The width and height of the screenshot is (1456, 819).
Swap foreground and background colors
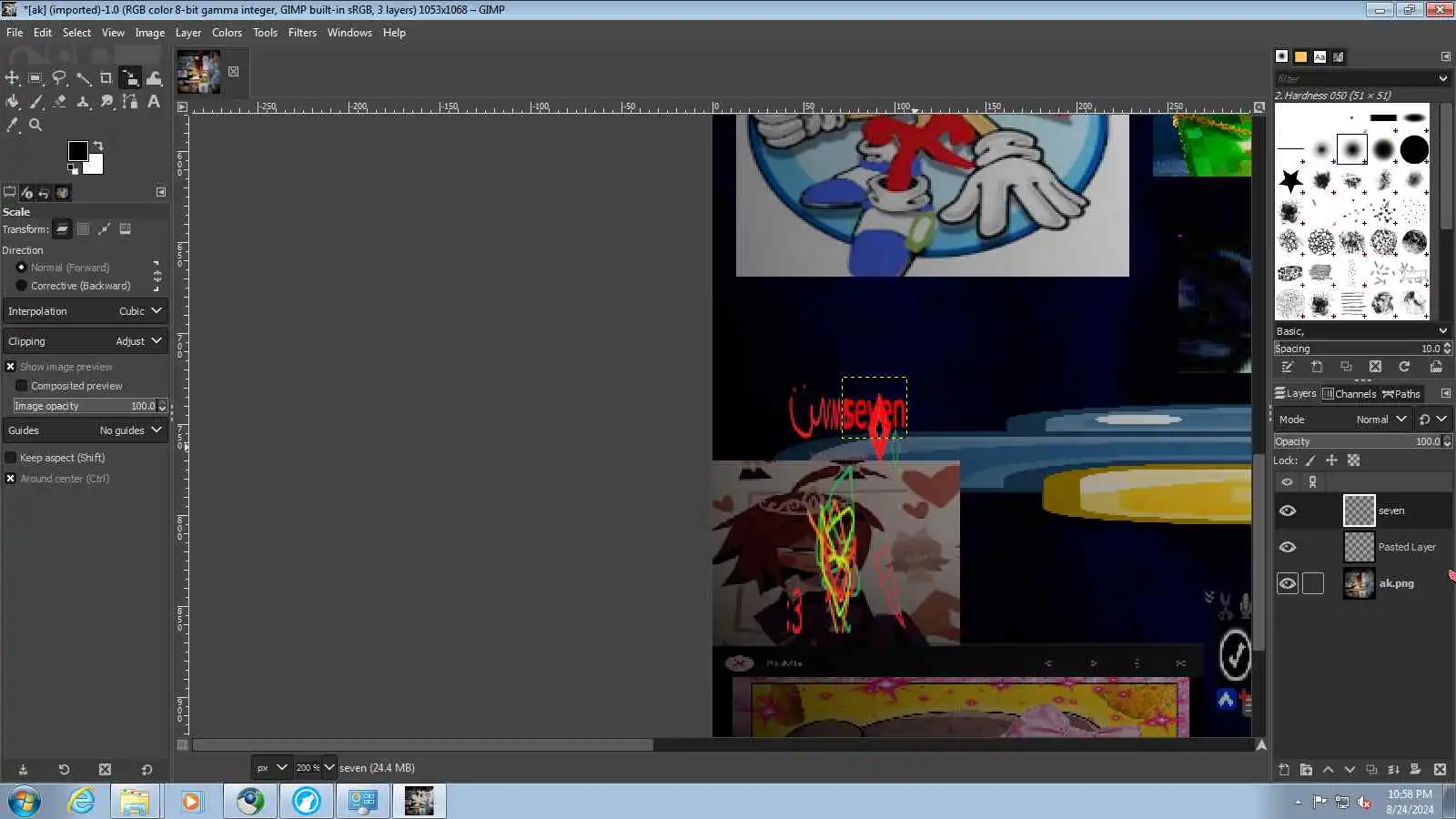pyautogui.click(x=98, y=146)
